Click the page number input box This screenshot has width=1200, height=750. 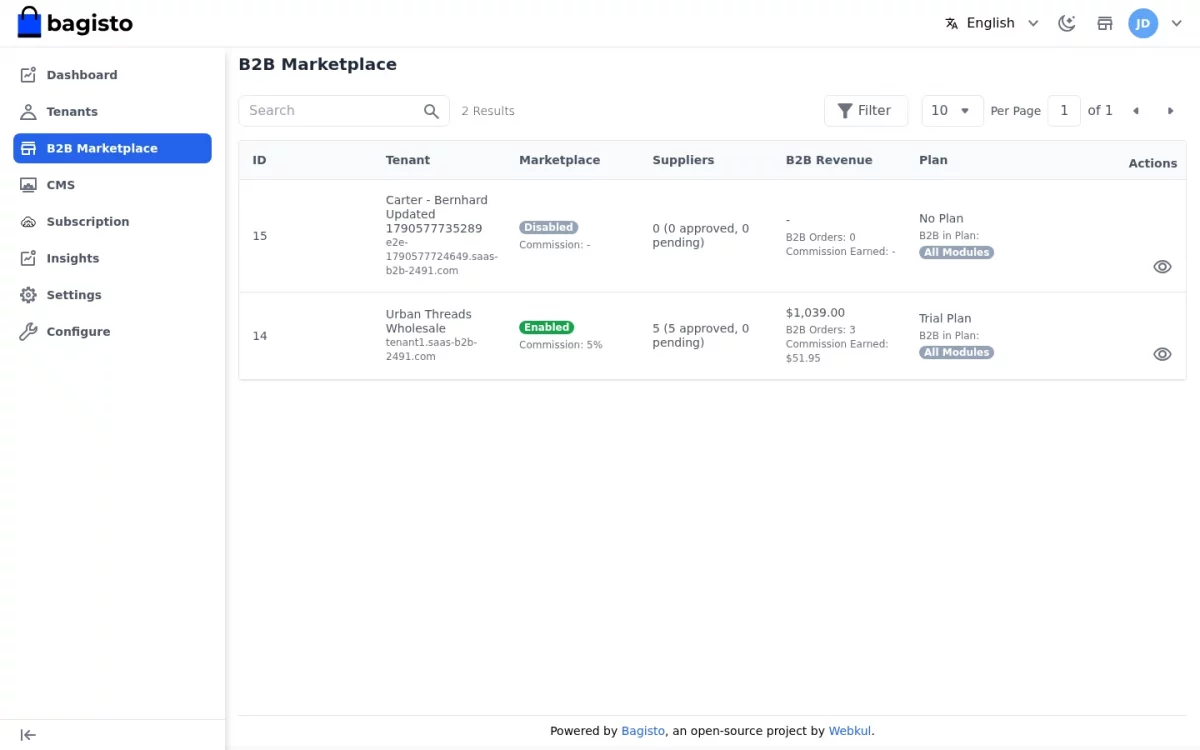point(1064,111)
